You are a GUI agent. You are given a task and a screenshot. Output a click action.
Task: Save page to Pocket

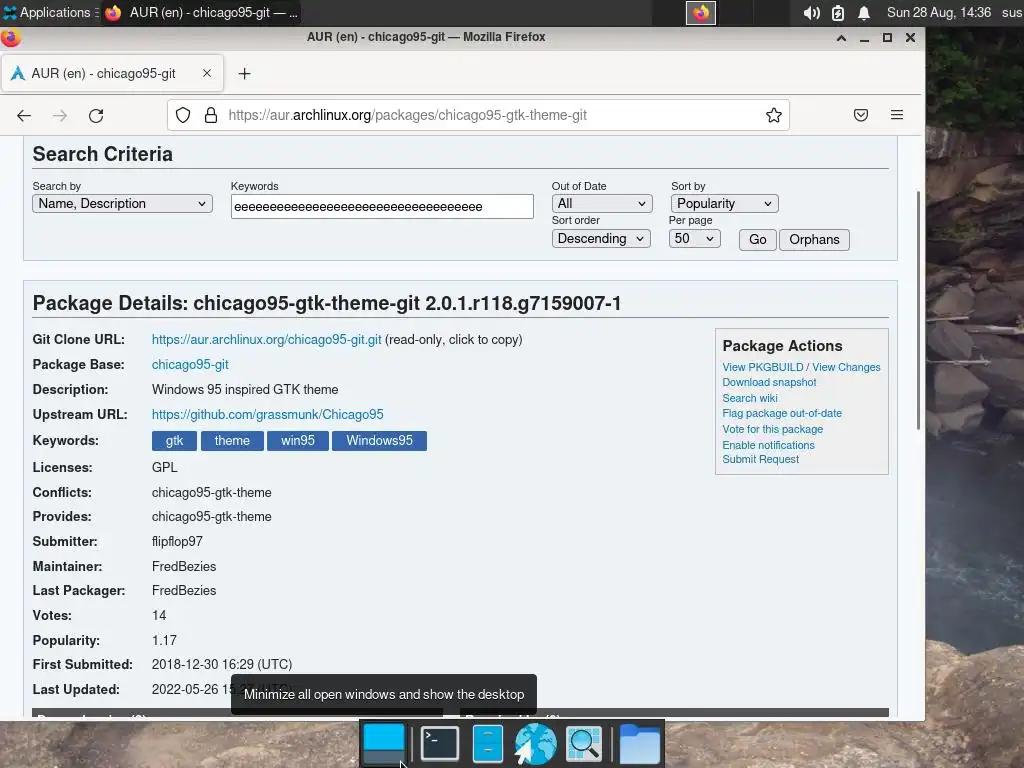tap(861, 116)
